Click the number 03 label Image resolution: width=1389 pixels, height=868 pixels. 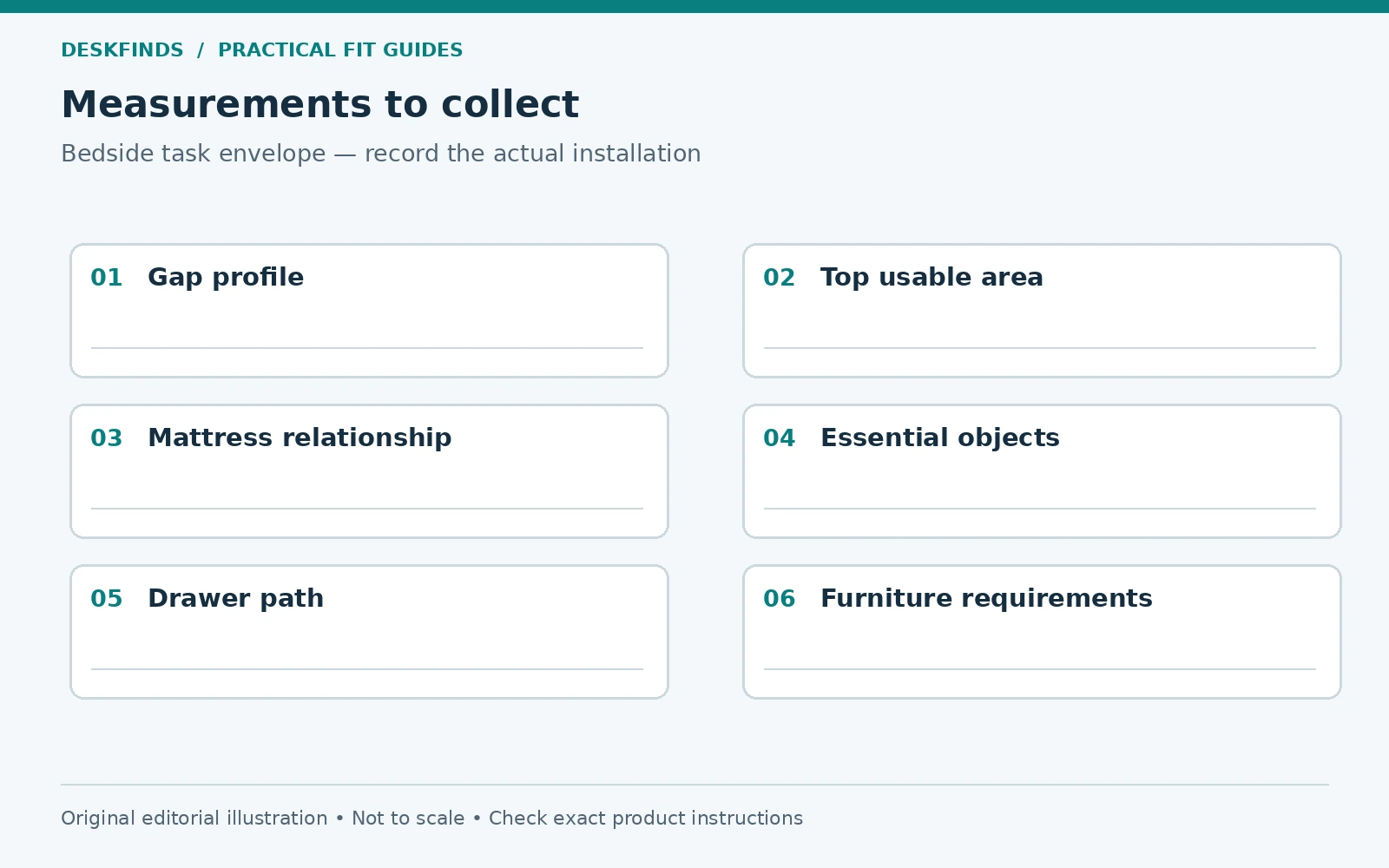[x=107, y=438]
